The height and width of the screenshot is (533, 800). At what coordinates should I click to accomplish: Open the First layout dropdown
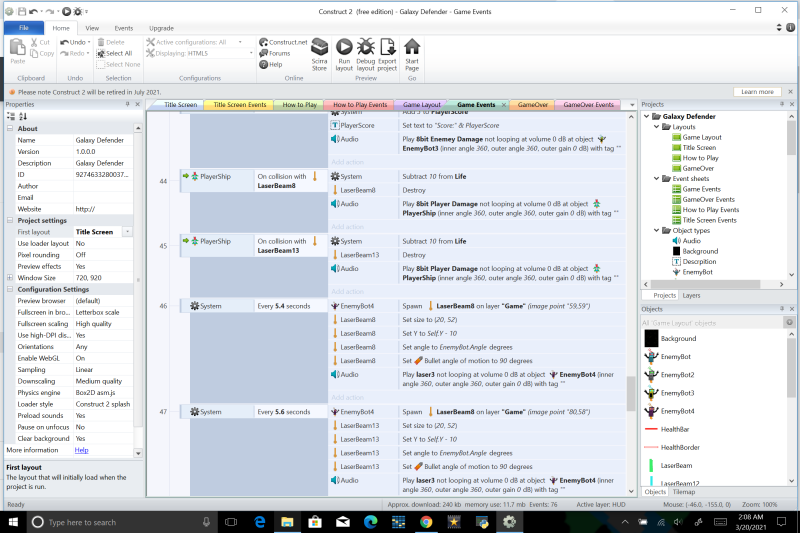128,232
